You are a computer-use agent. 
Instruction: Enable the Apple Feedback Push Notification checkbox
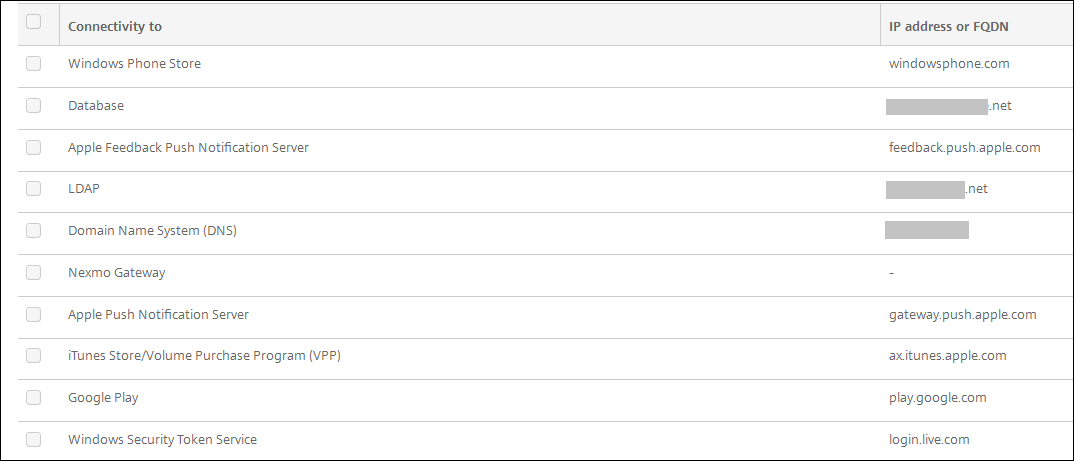tap(34, 147)
